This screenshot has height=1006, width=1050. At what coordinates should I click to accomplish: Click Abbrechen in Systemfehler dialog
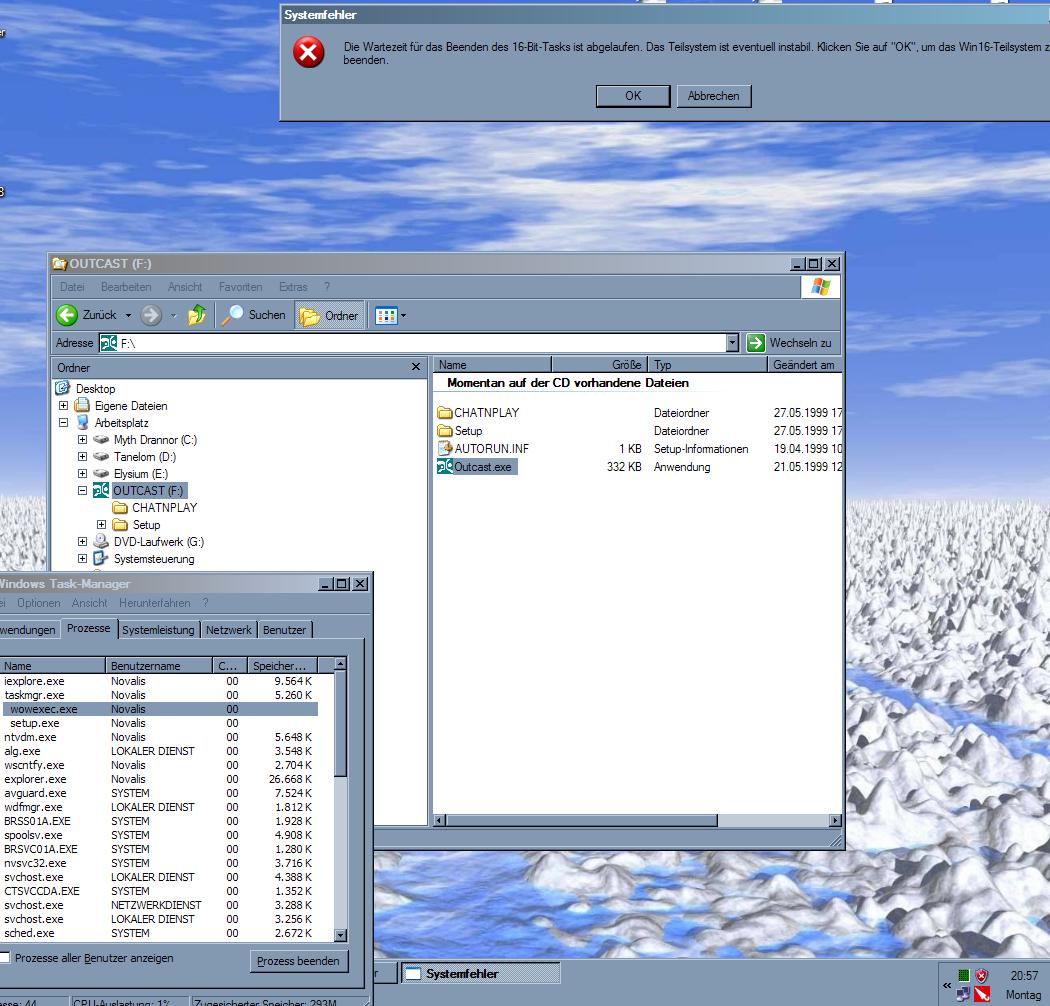(714, 96)
